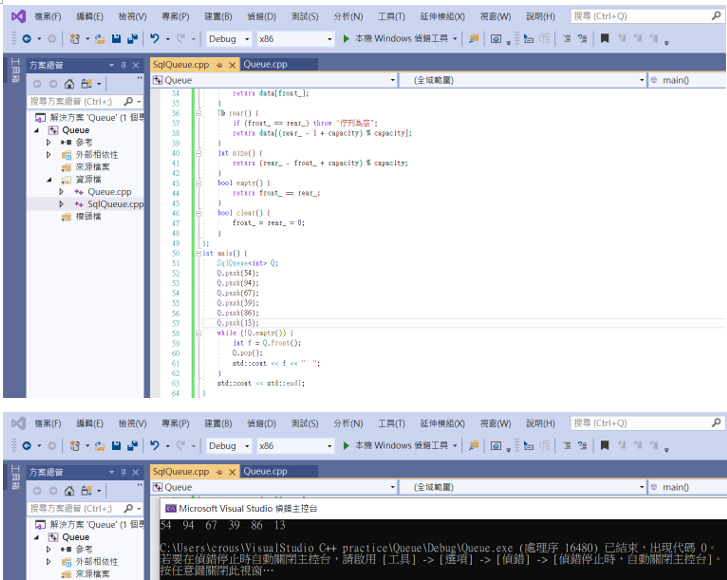Select Queue project node in lower Solution Explorer
The image size is (727, 580).
[x=76, y=537]
